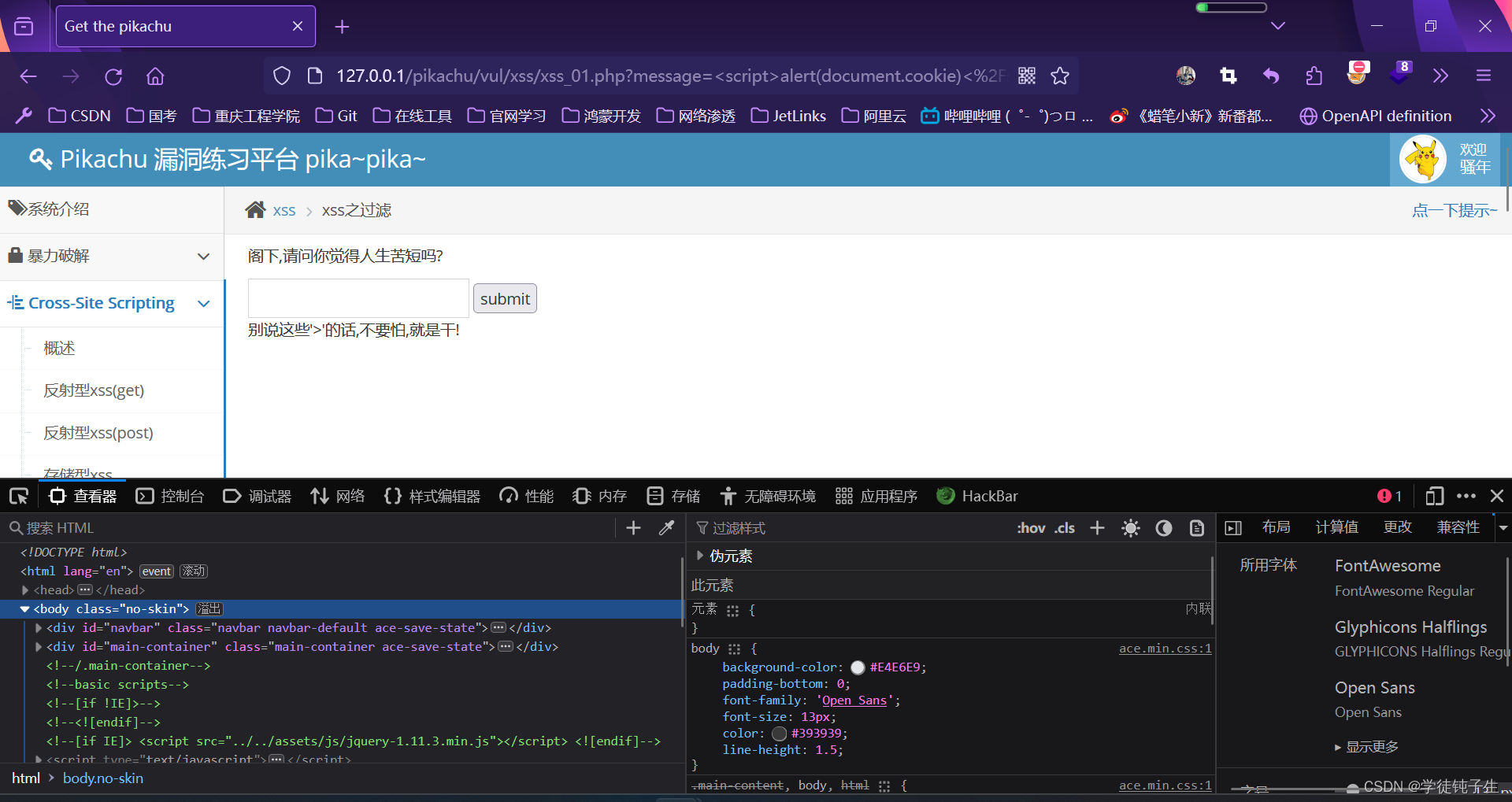
Task: Open the JetLinks bookmark folder
Action: [788, 116]
